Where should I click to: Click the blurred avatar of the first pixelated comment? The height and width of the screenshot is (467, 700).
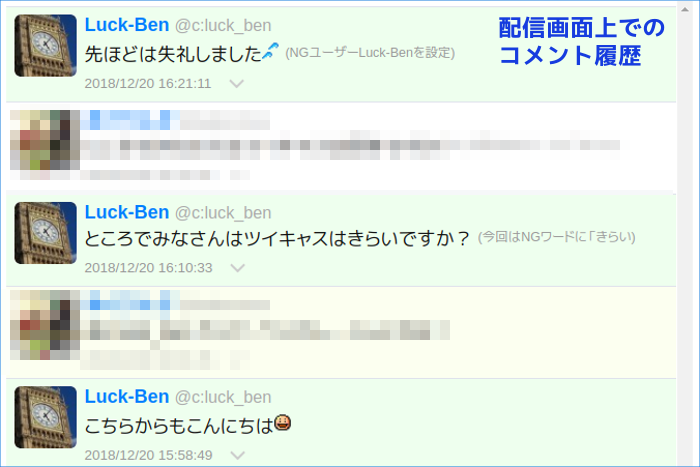[45, 140]
